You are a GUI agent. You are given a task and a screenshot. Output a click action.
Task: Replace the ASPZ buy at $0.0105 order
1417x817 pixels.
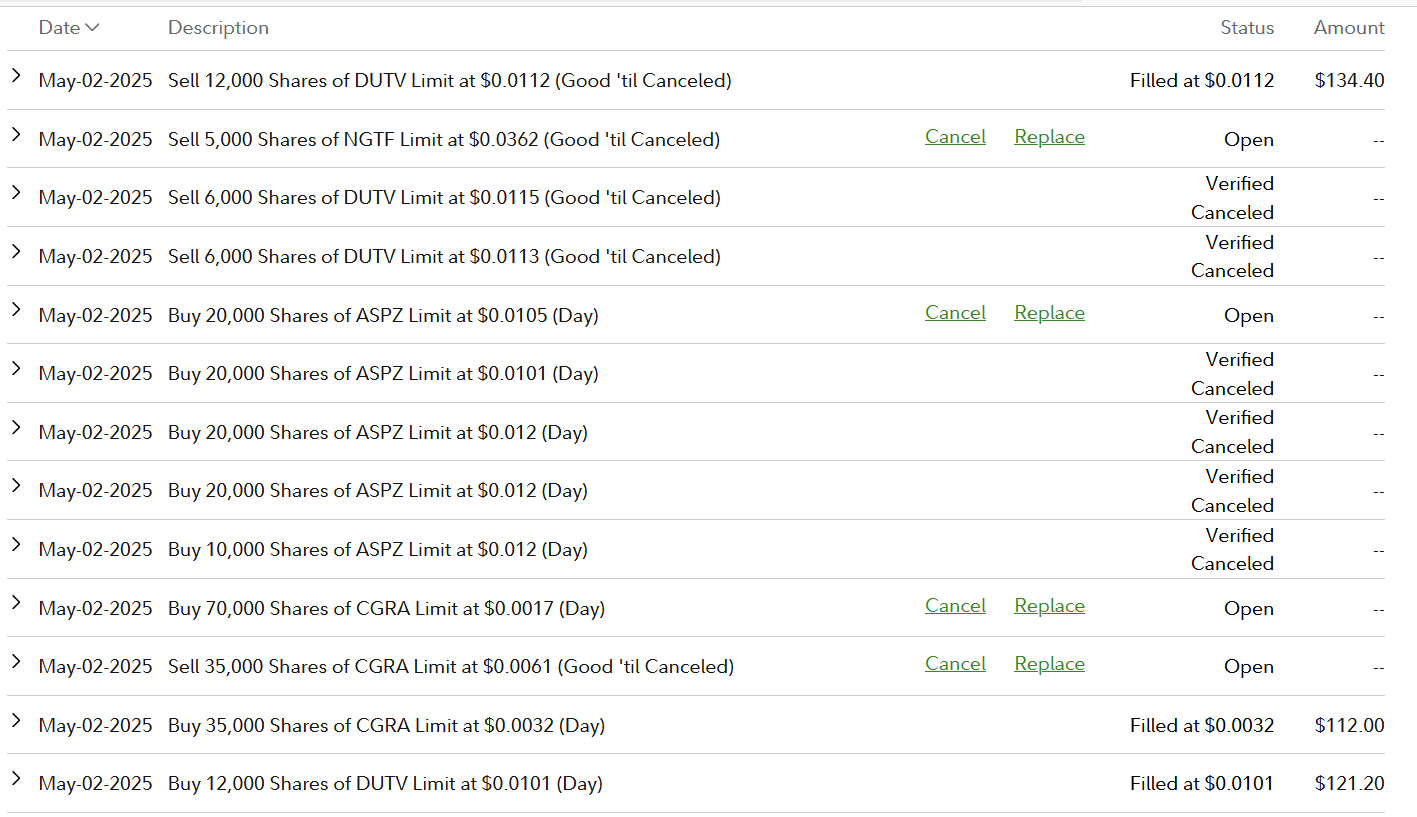click(1049, 313)
